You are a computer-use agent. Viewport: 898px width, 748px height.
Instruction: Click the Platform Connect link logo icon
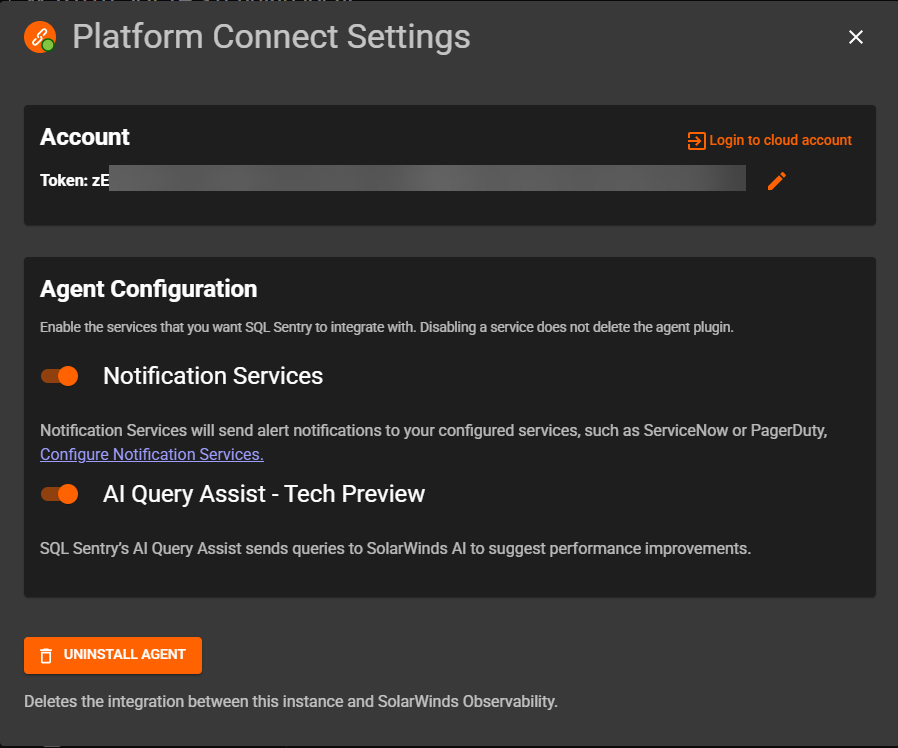(40, 38)
